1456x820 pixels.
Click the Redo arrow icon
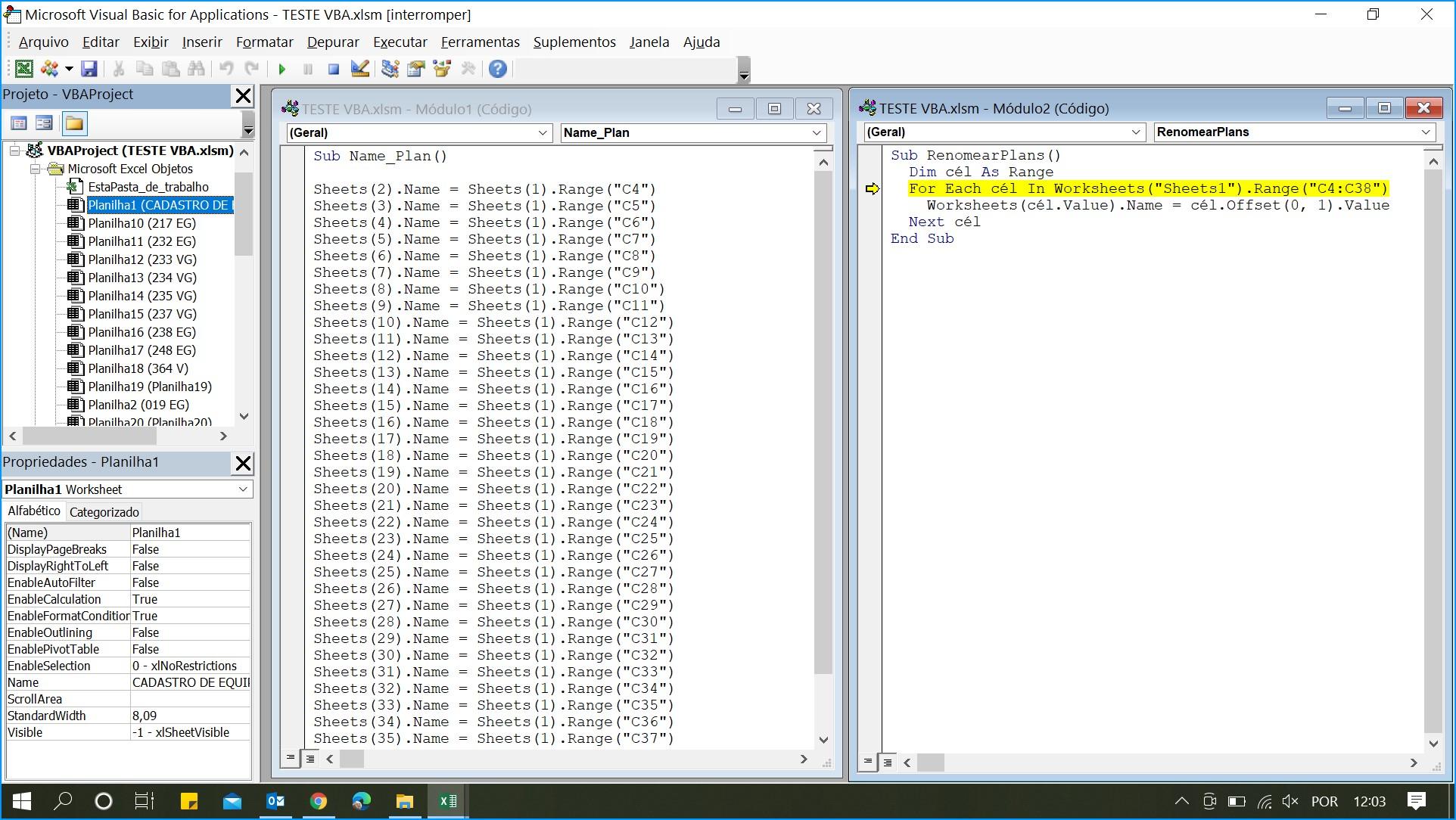252,69
